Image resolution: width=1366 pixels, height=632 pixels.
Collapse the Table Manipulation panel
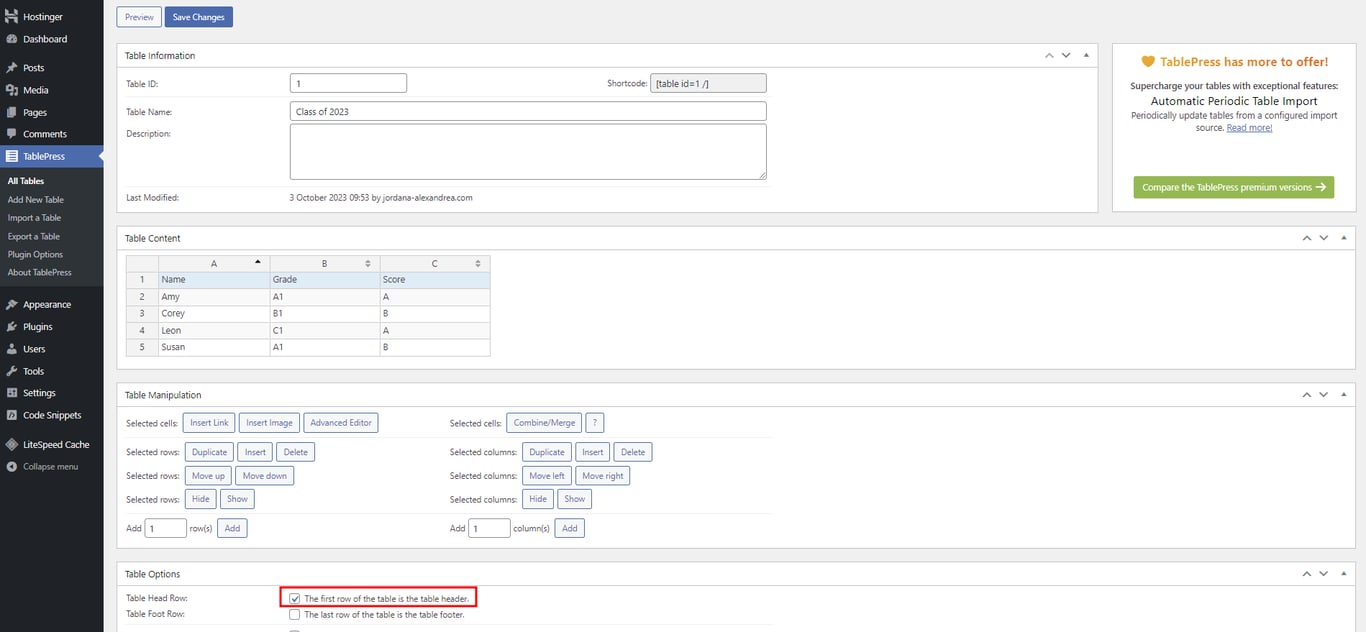tap(1343, 395)
